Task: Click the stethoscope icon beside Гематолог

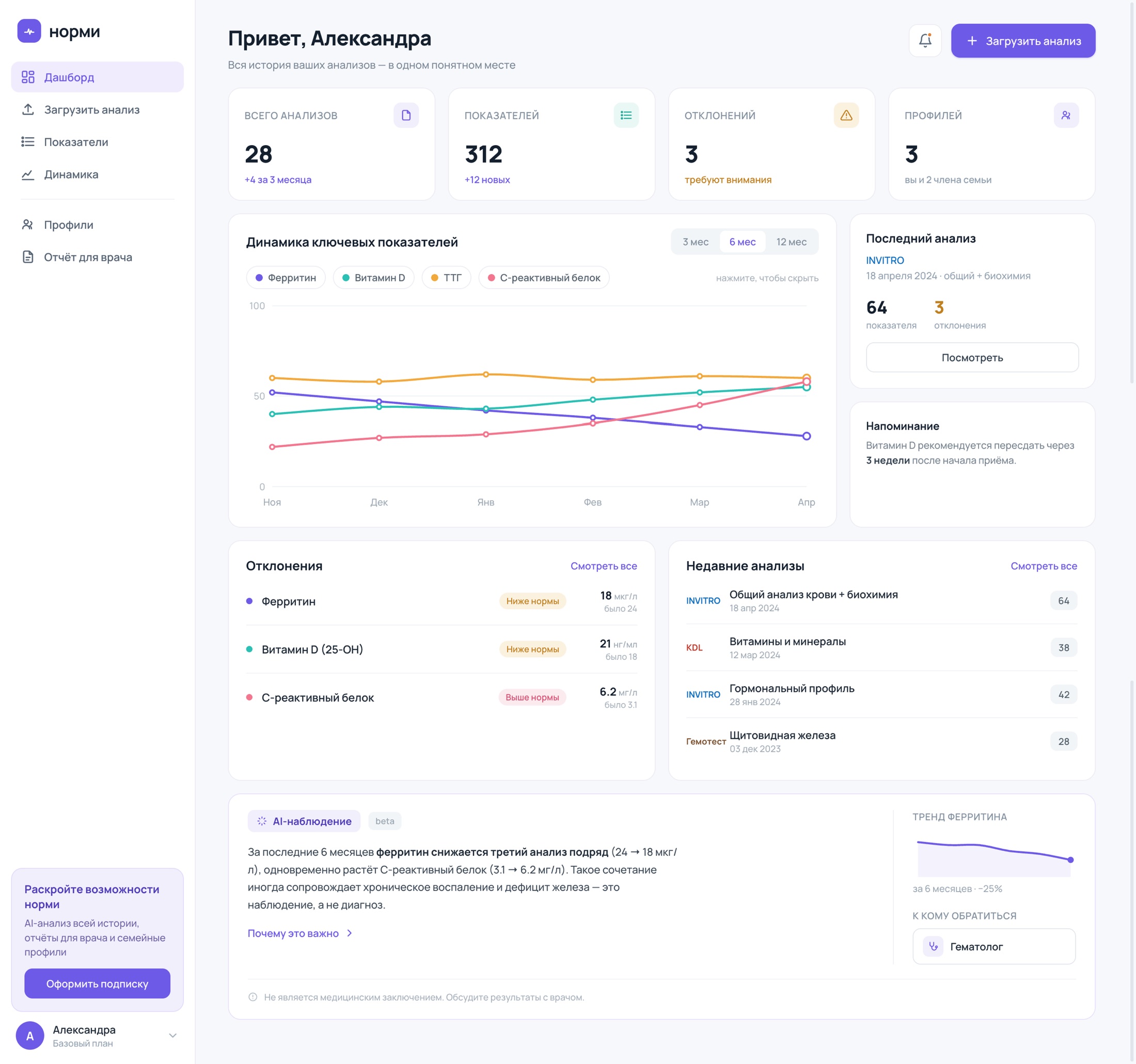Action: [x=933, y=946]
